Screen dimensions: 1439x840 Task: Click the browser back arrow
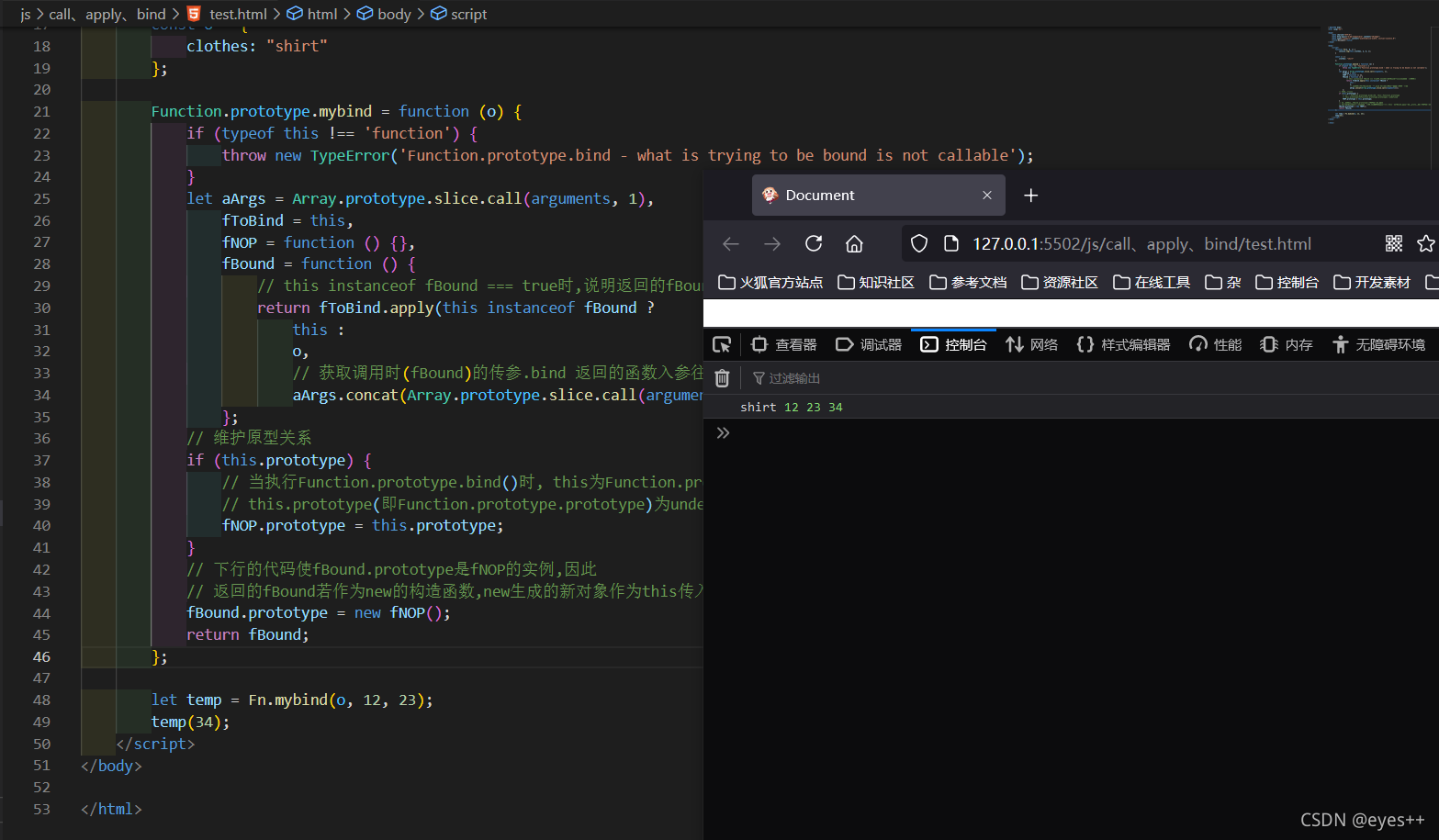pyautogui.click(x=731, y=243)
